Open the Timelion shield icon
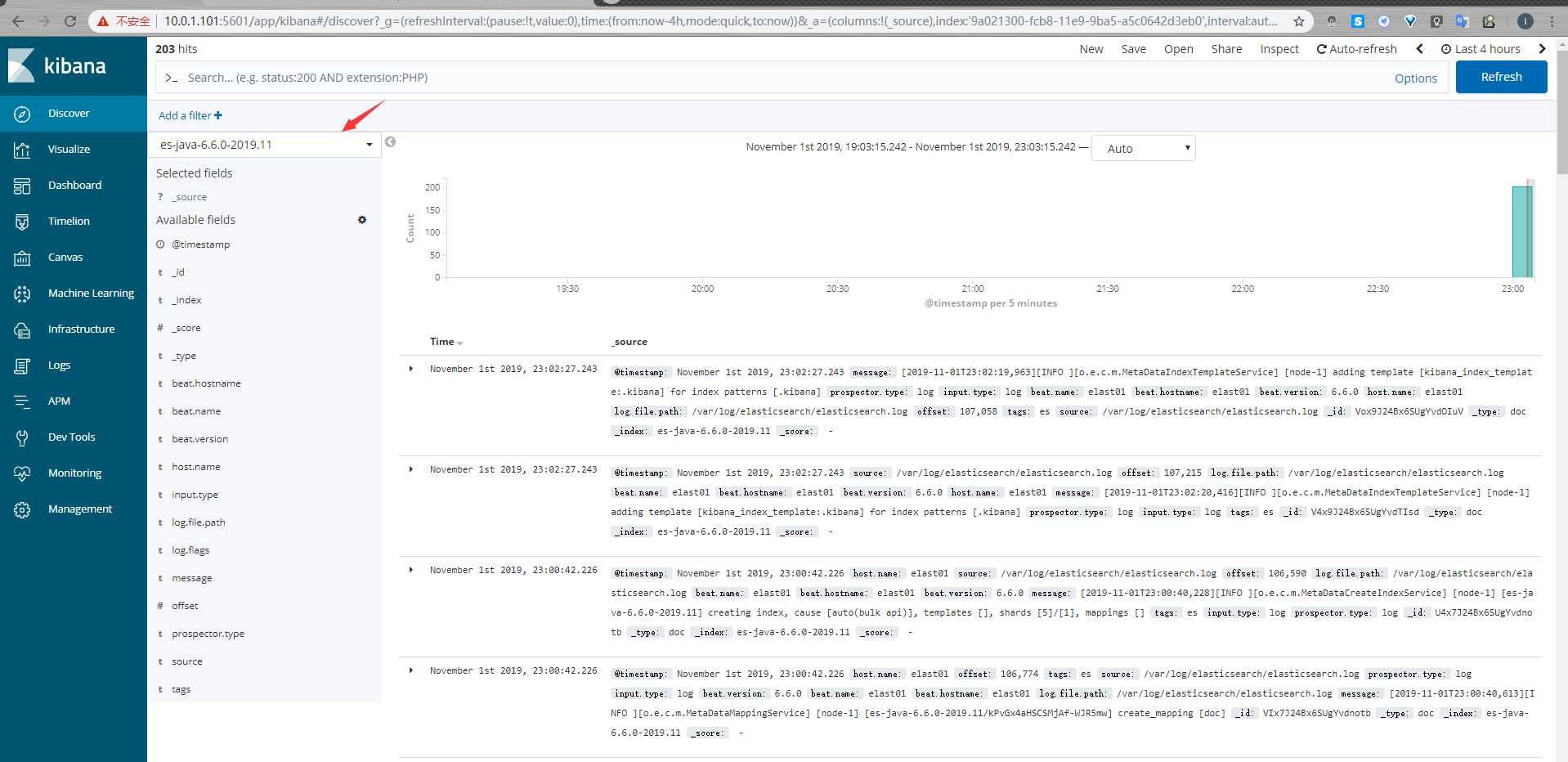 point(22,222)
